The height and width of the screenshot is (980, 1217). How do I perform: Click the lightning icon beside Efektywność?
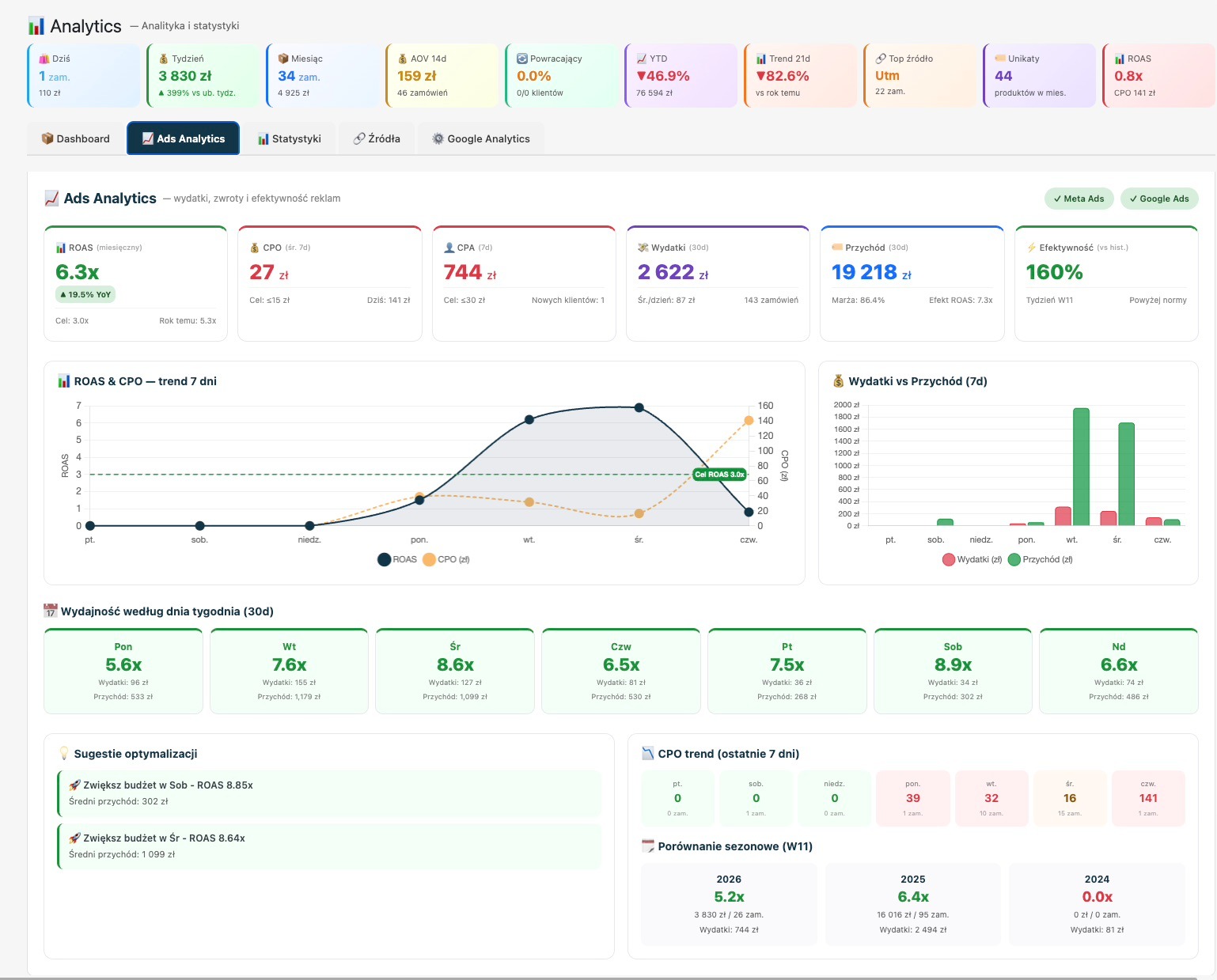(1031, 248)
